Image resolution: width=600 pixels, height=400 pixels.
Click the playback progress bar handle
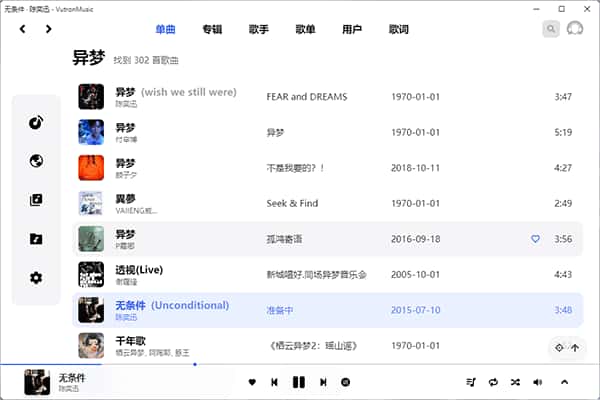tap(195, 364)
